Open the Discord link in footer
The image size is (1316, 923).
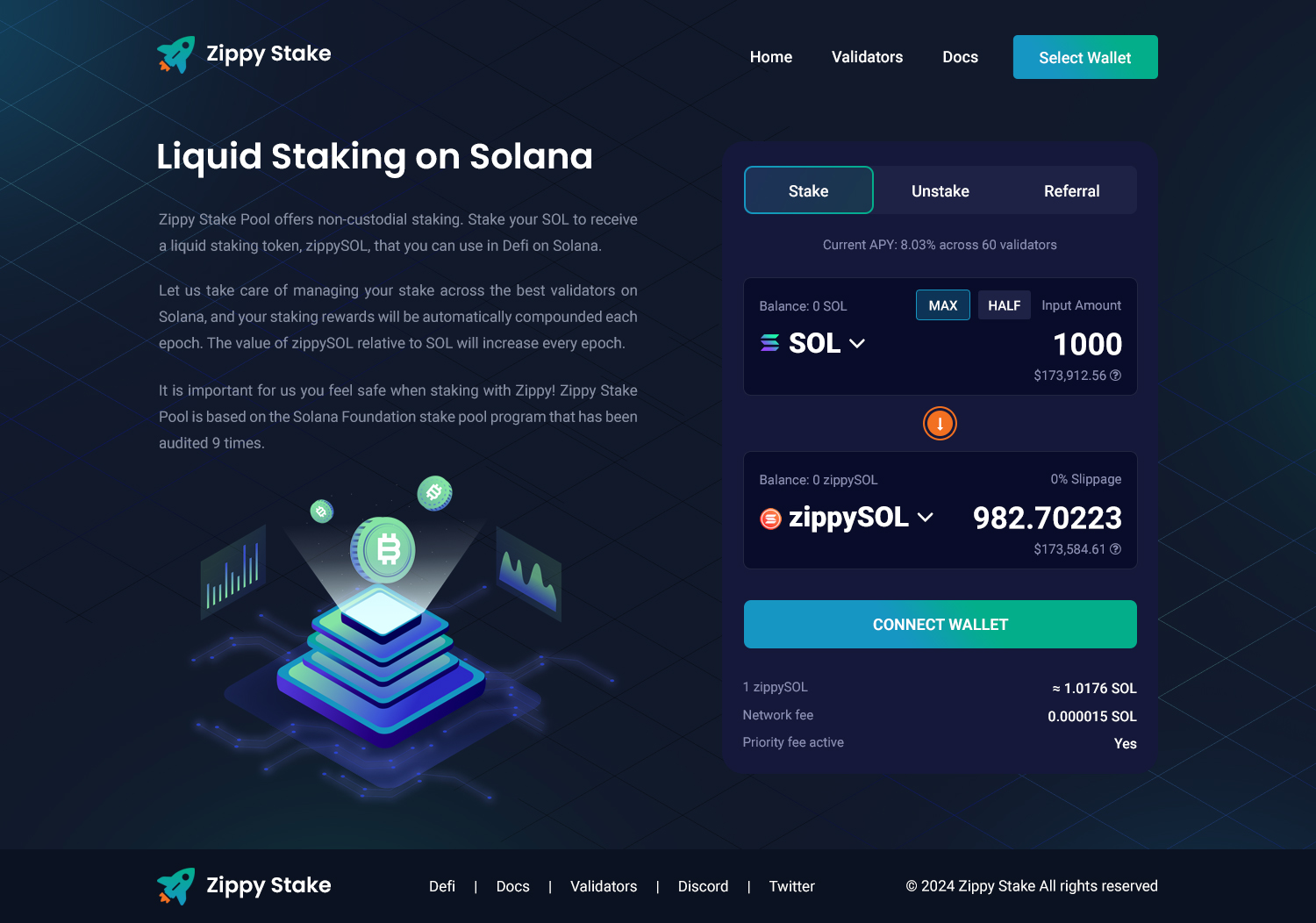703,886
